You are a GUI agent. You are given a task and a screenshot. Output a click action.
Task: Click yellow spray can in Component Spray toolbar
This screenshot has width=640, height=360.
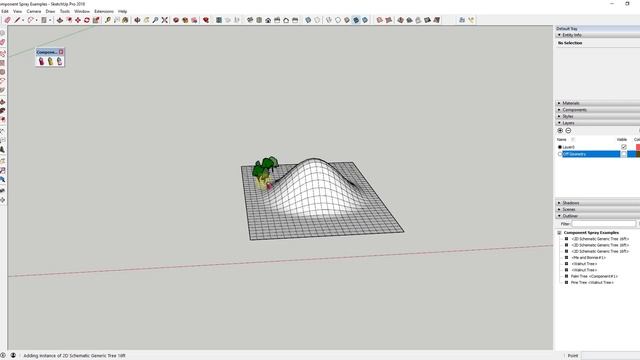[50, 61]
